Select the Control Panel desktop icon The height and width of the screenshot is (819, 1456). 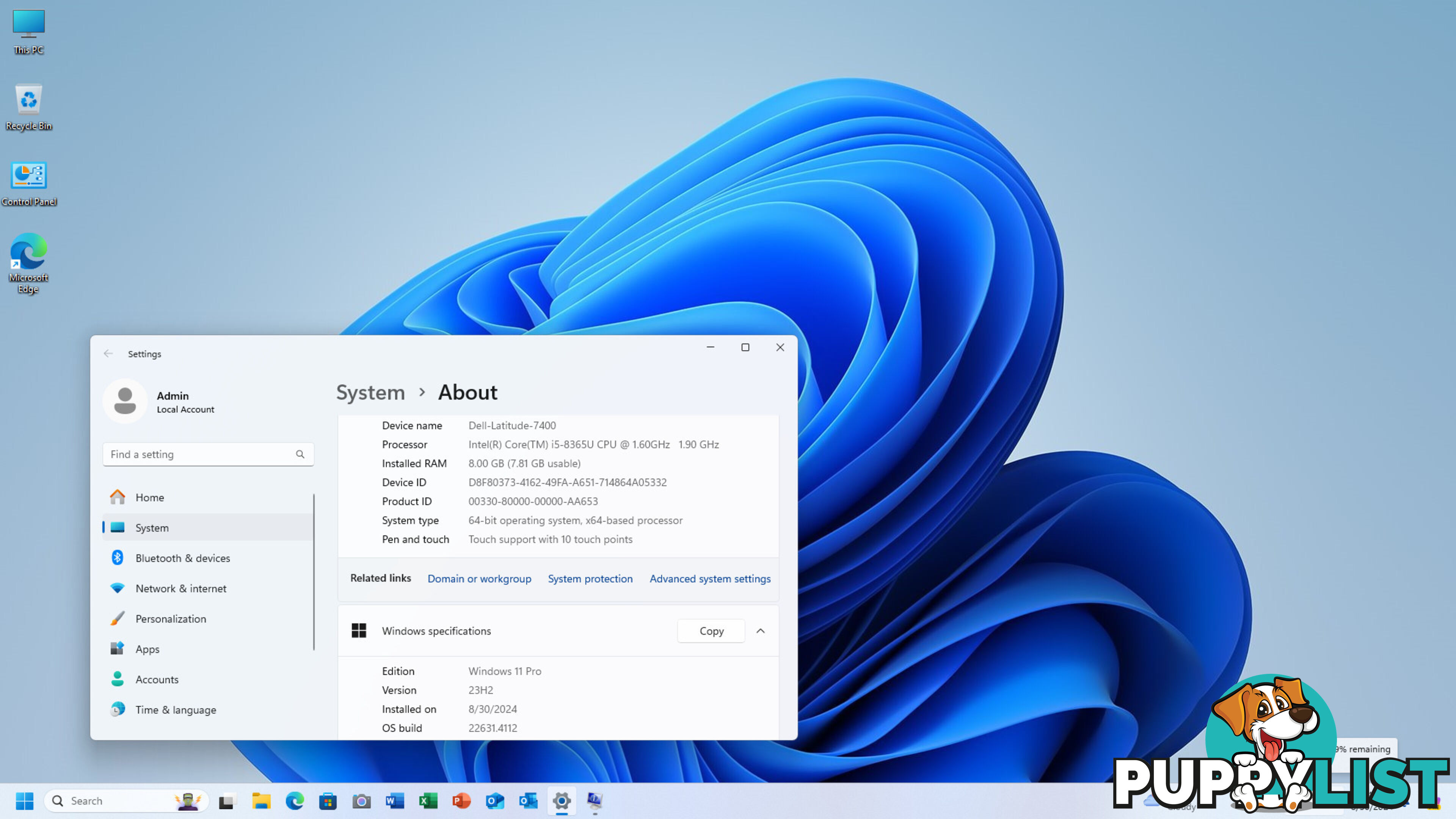click(x=29, y=184)
